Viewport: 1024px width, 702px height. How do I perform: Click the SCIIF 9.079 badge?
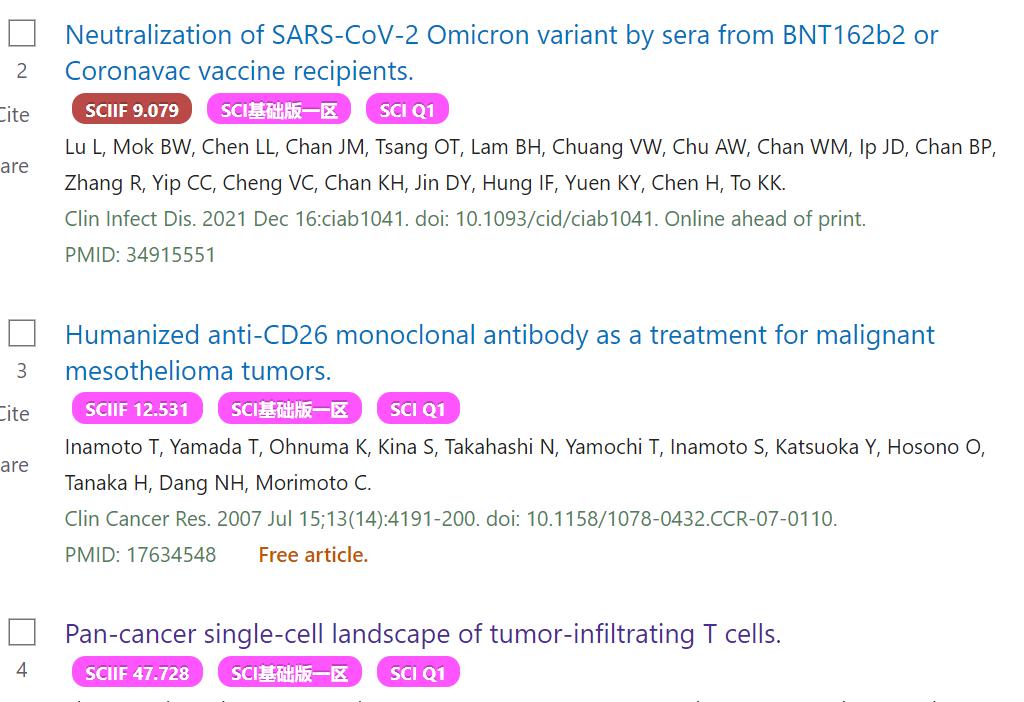tap(131, 110)
